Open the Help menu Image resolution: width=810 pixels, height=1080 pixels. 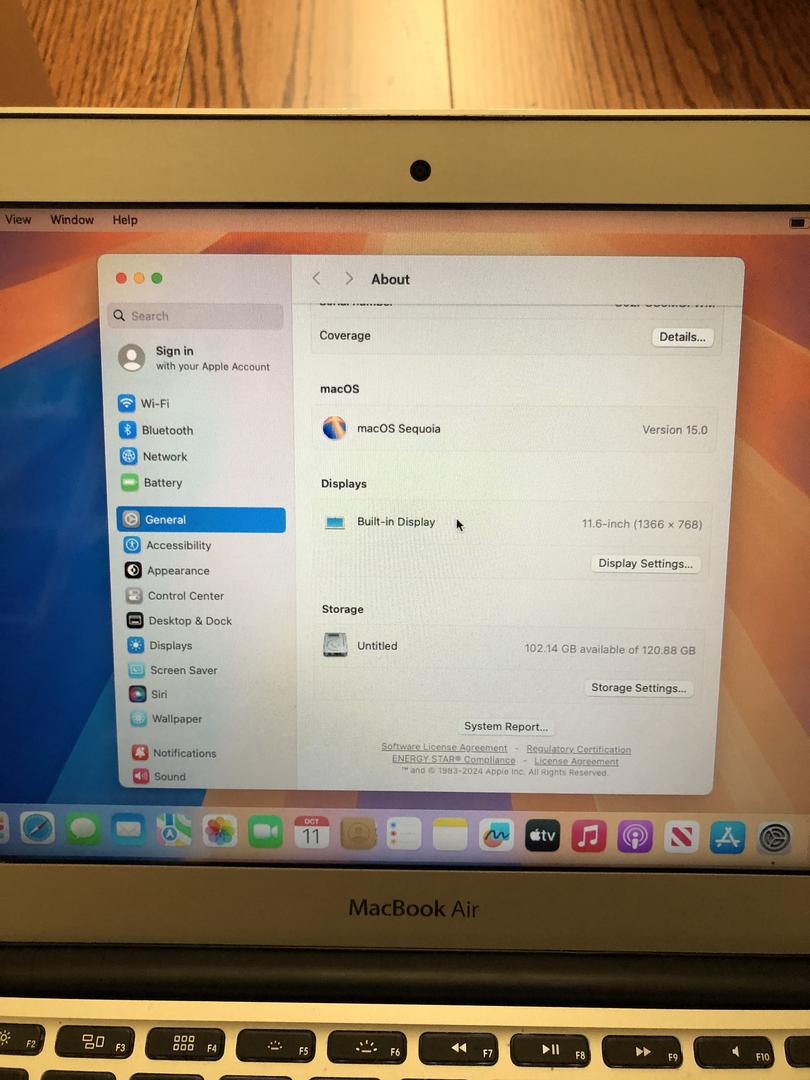tap(125, 220)
